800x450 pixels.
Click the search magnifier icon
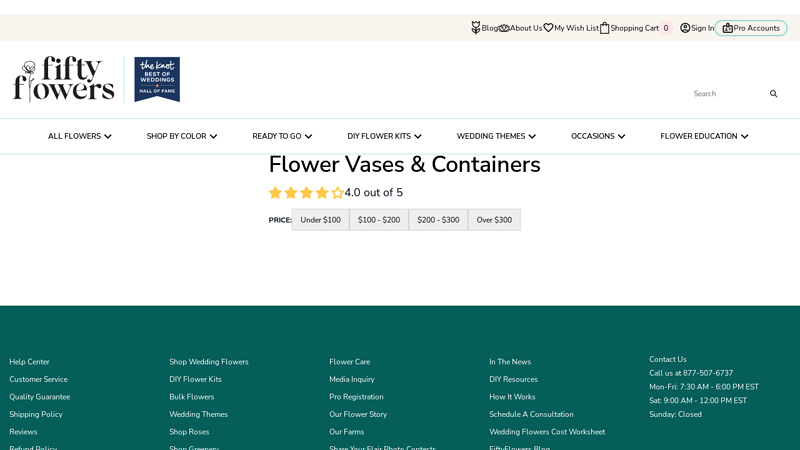click(x=773, y=93)
